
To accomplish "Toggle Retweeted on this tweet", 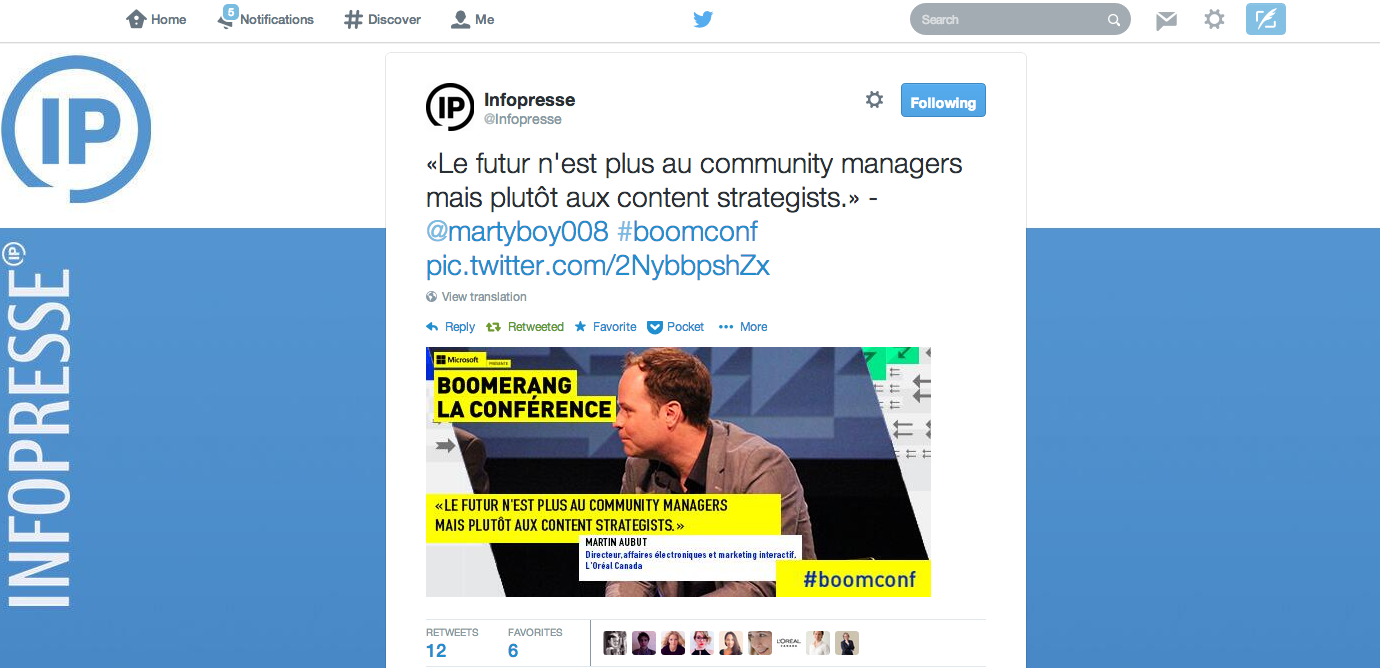I will point(525,327).
